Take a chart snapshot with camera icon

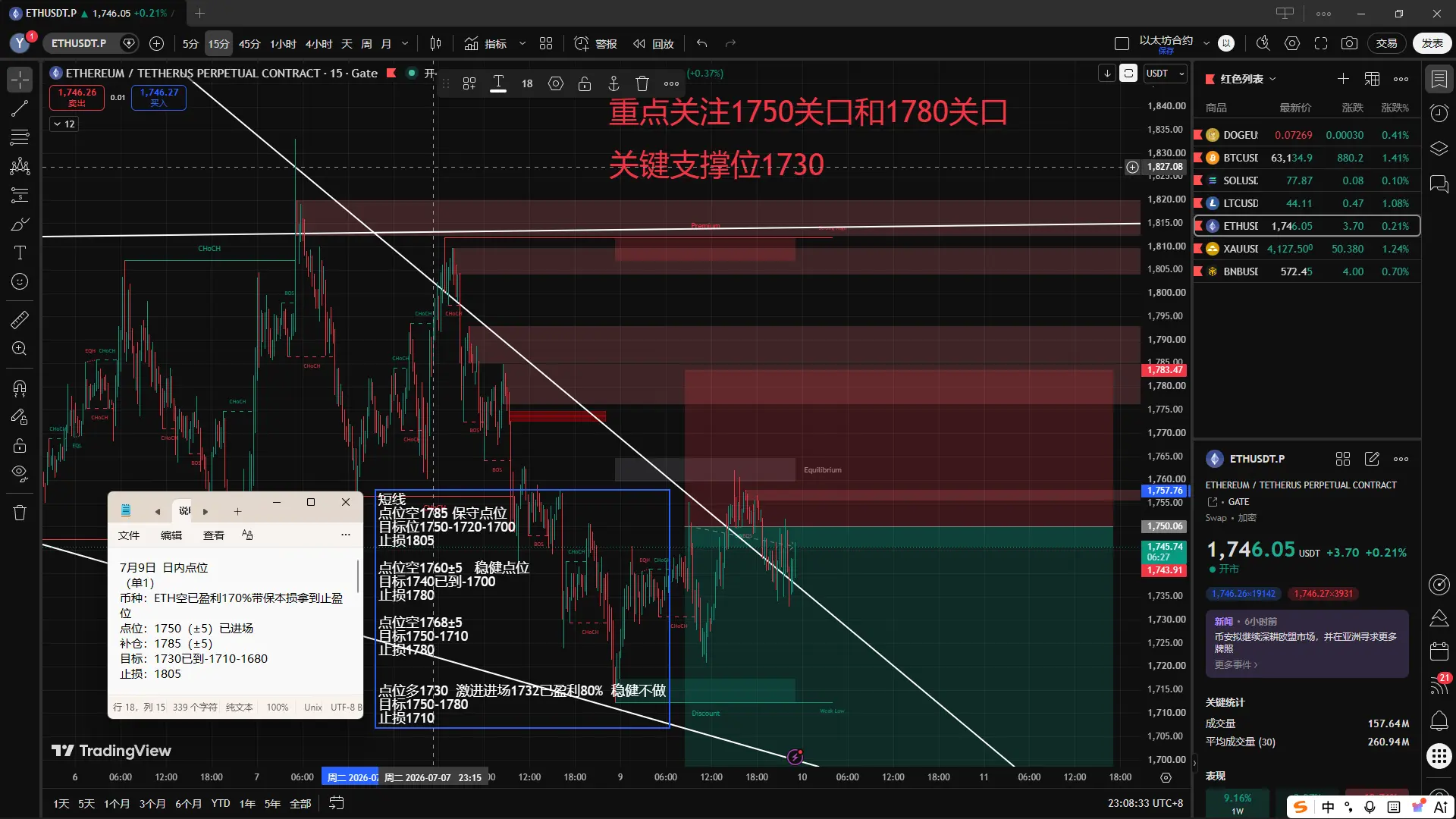pos(1350,43)
